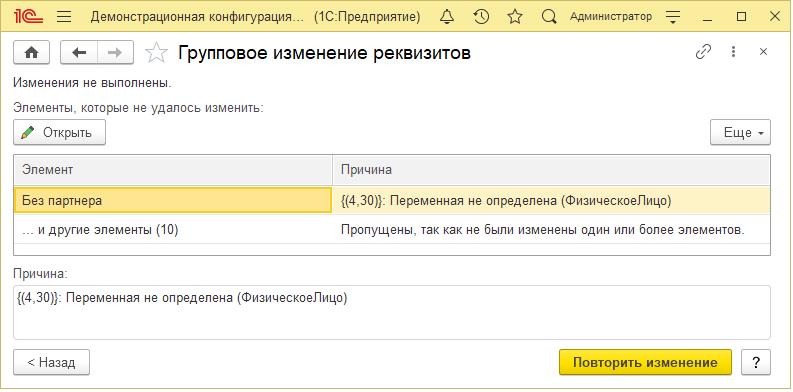Sort by Причина column header
The height and width of the screenshot is (392, 793).
click(551, 170)
